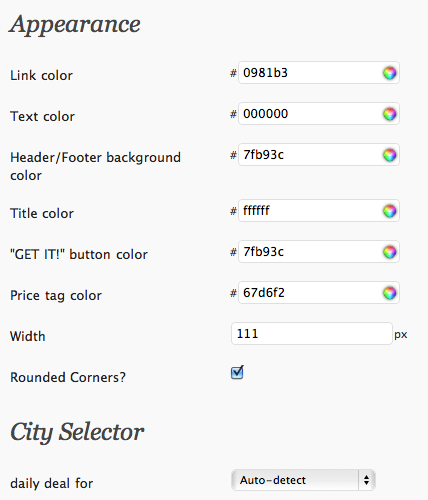Open the daily deal for dropdown
Image resolution: width=428 pixels, height=500 pixels.
point(303,480)
